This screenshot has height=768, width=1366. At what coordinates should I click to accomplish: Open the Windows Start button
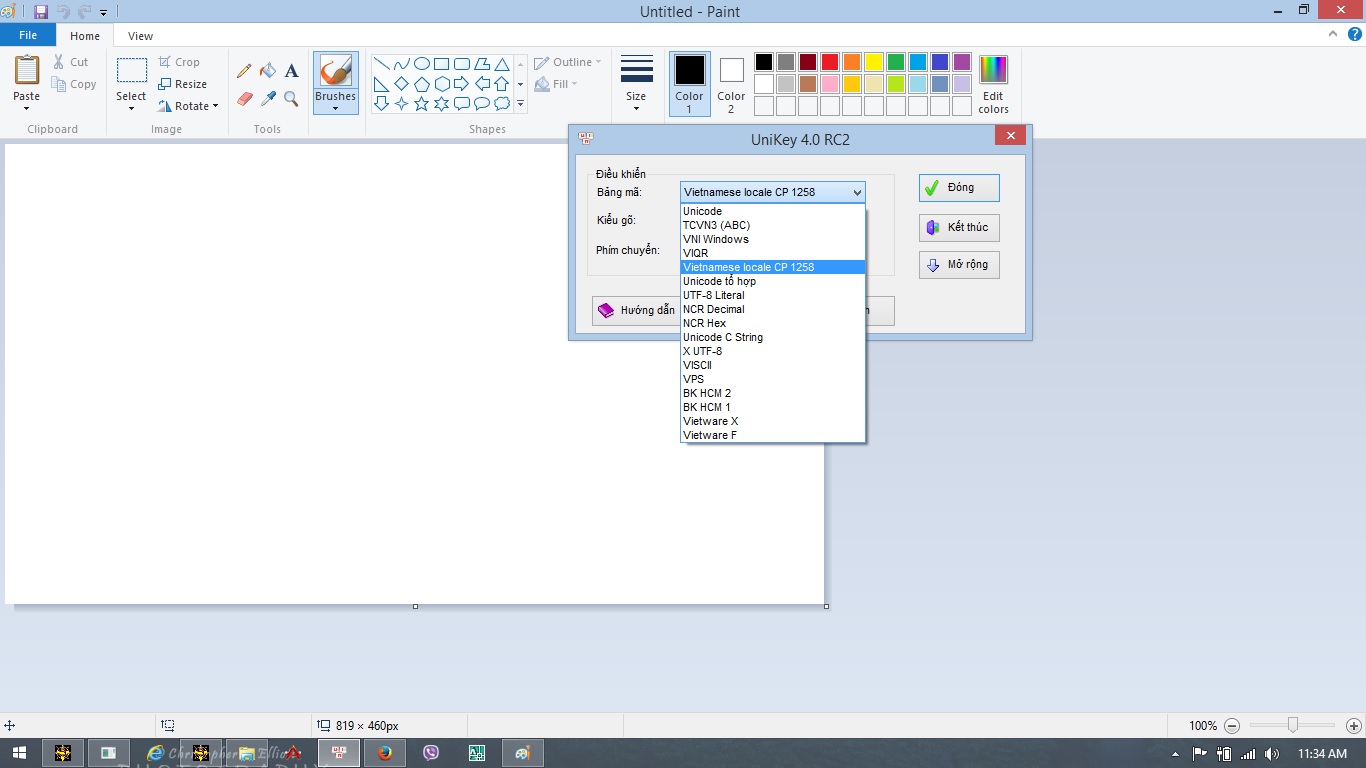[19, 753]
